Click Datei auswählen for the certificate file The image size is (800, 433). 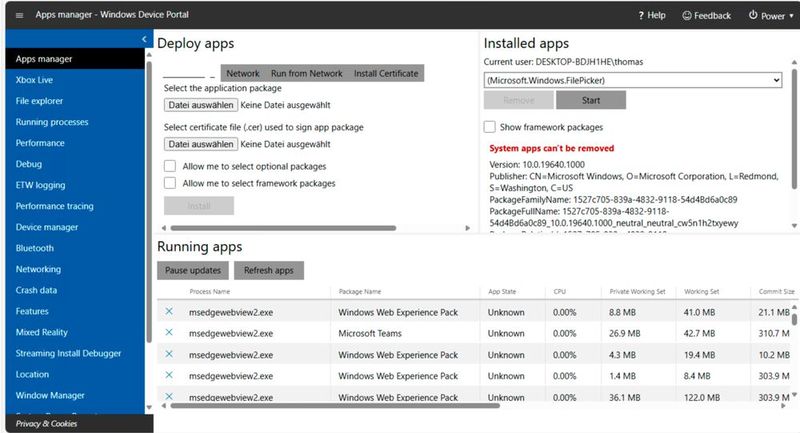pos(201,144)
